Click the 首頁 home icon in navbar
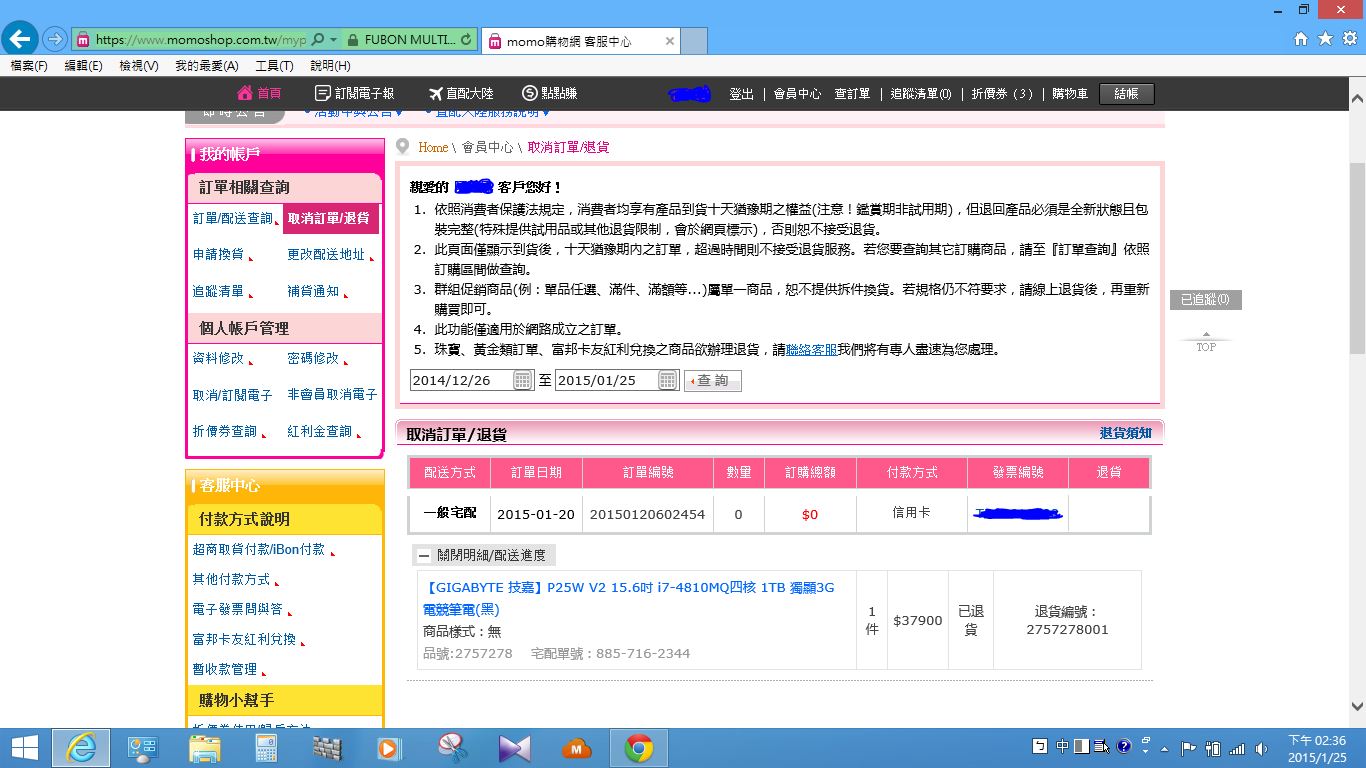This screenshot has width=1366, height=768. click(x=259, y=93)
